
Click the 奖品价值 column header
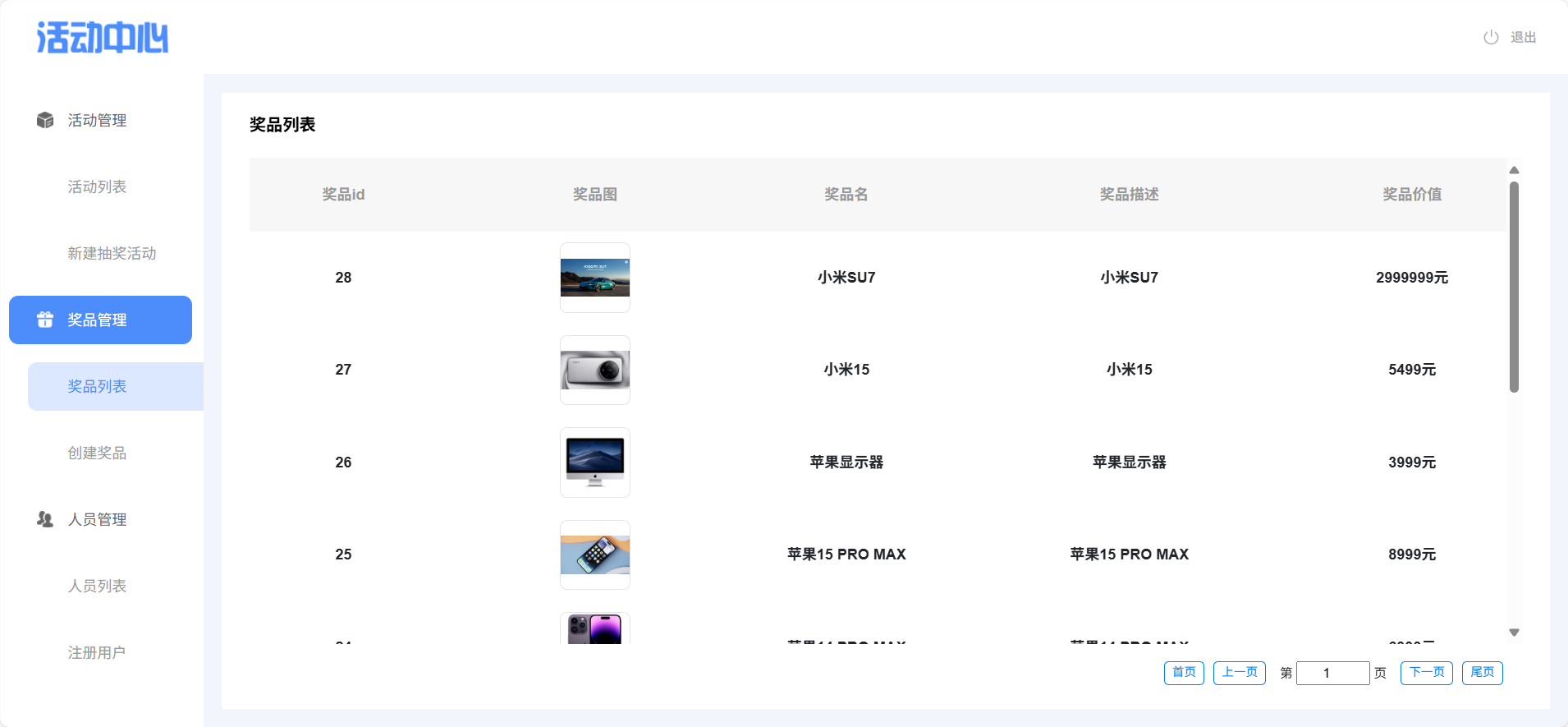point(1412,195)
